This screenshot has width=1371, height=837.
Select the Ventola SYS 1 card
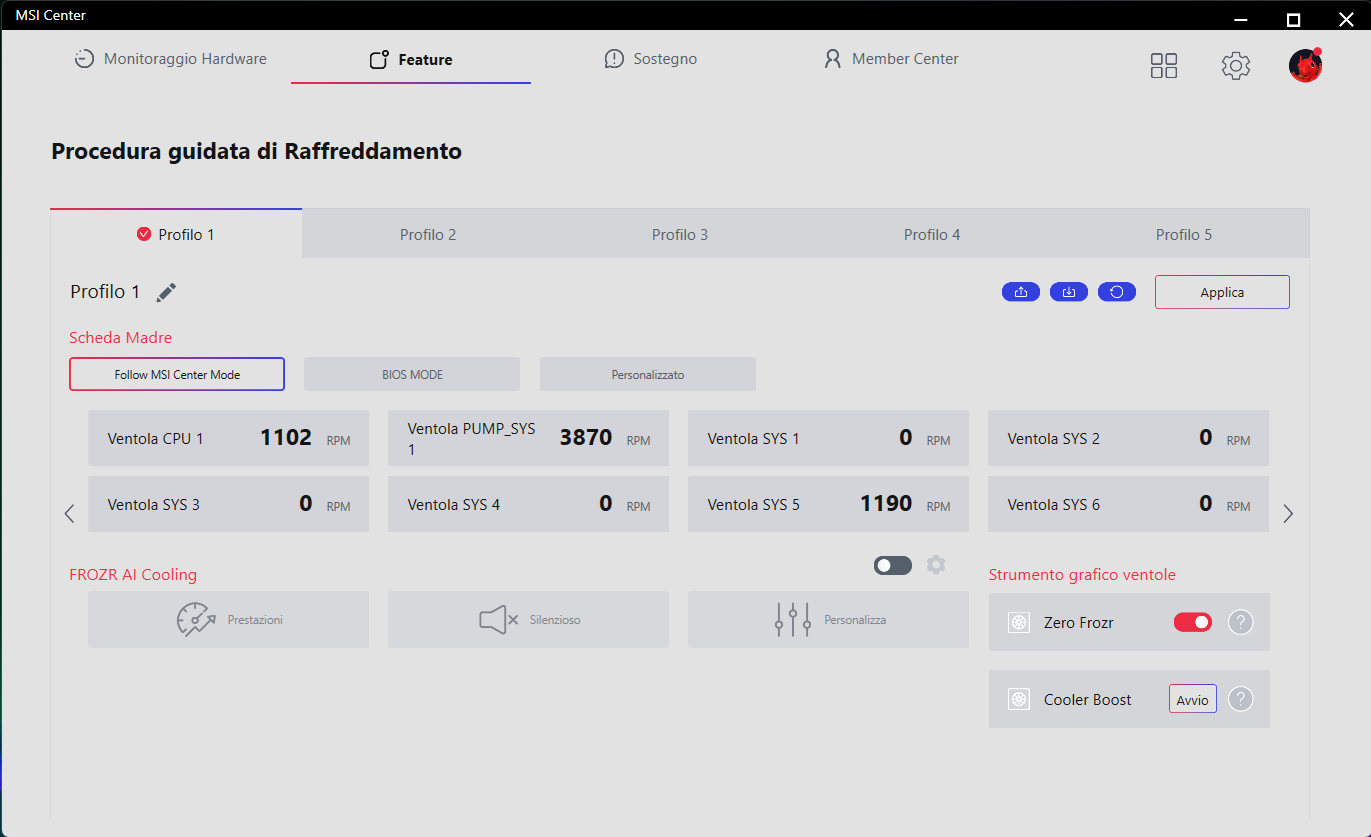(828, 438)
